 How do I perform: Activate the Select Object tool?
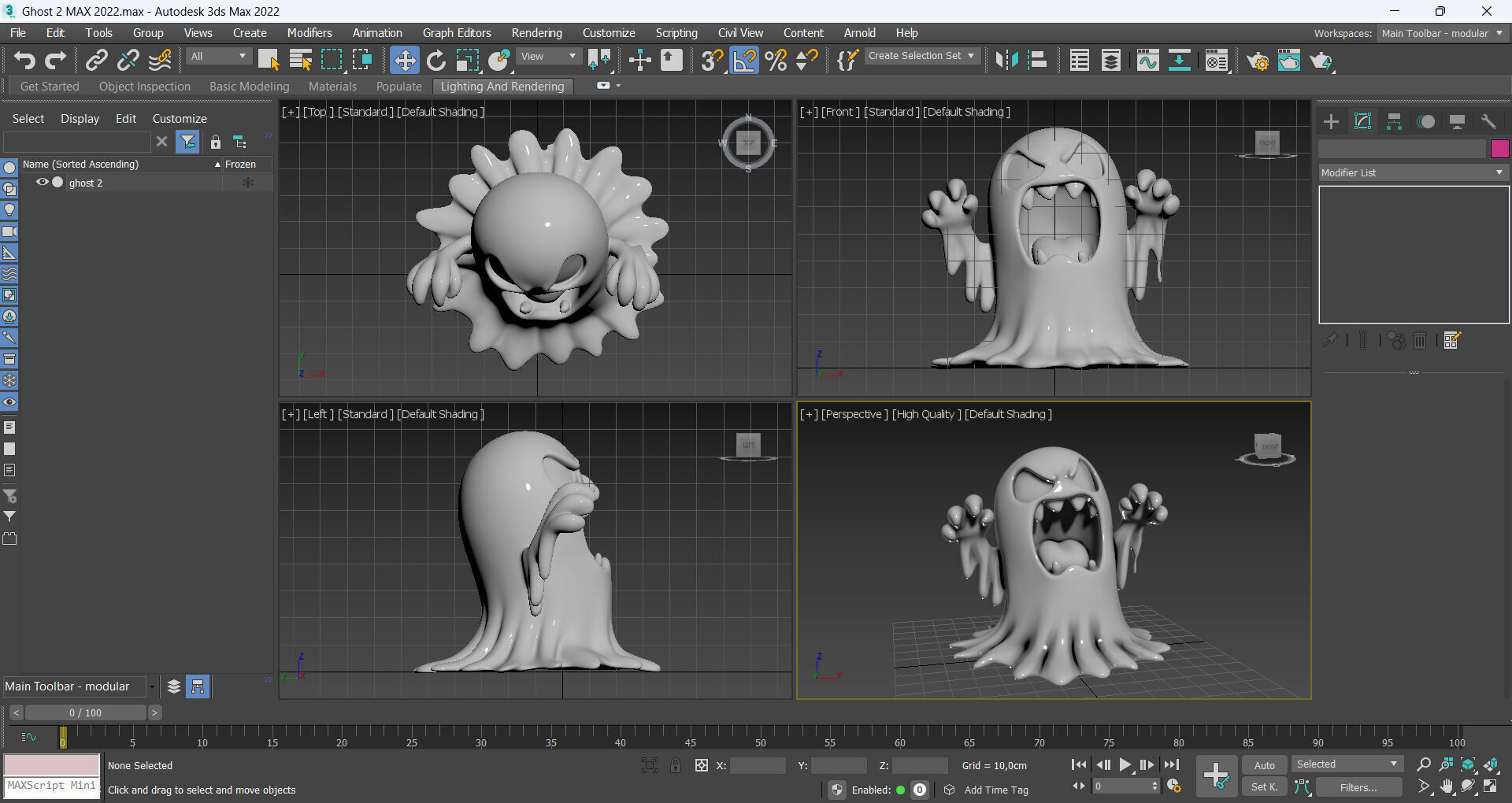point(269,61)
